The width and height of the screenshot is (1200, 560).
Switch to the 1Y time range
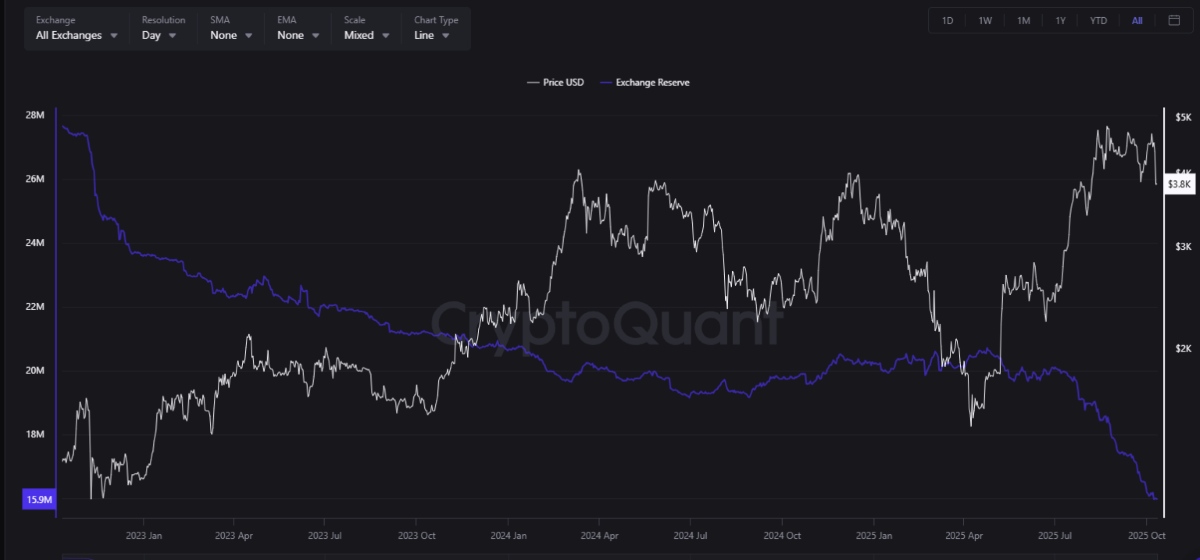(1060, 20)
